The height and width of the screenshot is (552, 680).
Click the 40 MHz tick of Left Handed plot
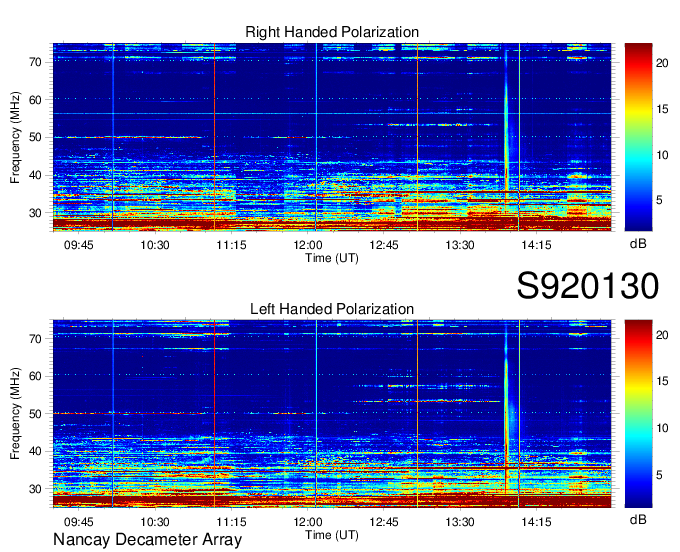pyautogui.click(x=36, y=451)
